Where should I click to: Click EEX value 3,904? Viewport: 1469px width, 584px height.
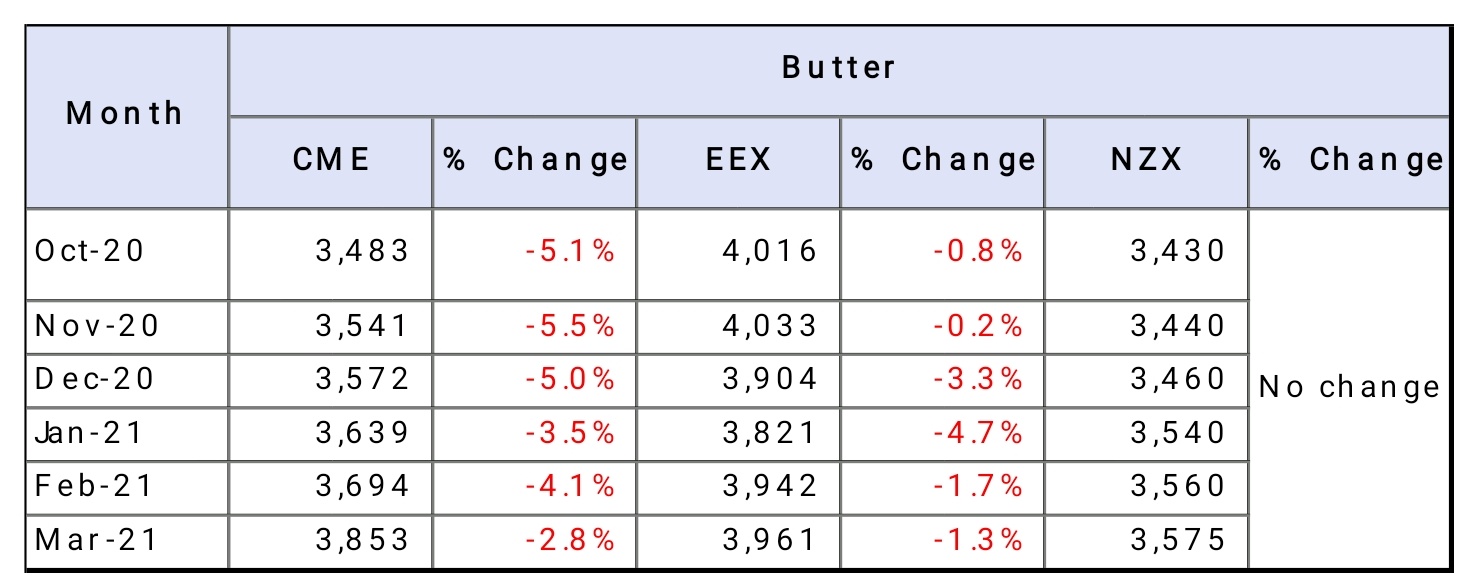click(769, 379)
